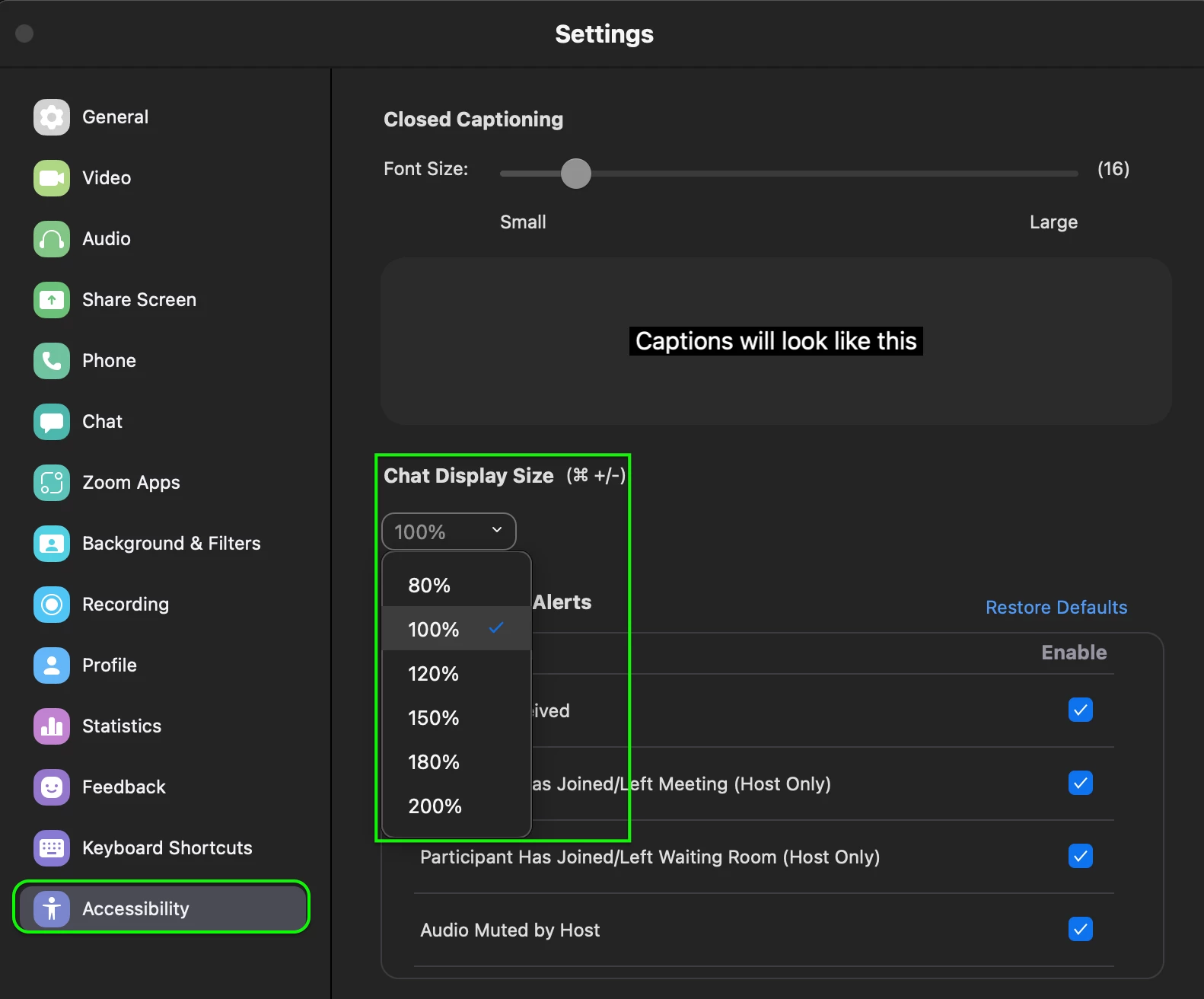Screen dimensions: 1204x999
Task: Toggle Joined/Left Waiting Room alert checkbox
Action: [x=1081, y=856]
